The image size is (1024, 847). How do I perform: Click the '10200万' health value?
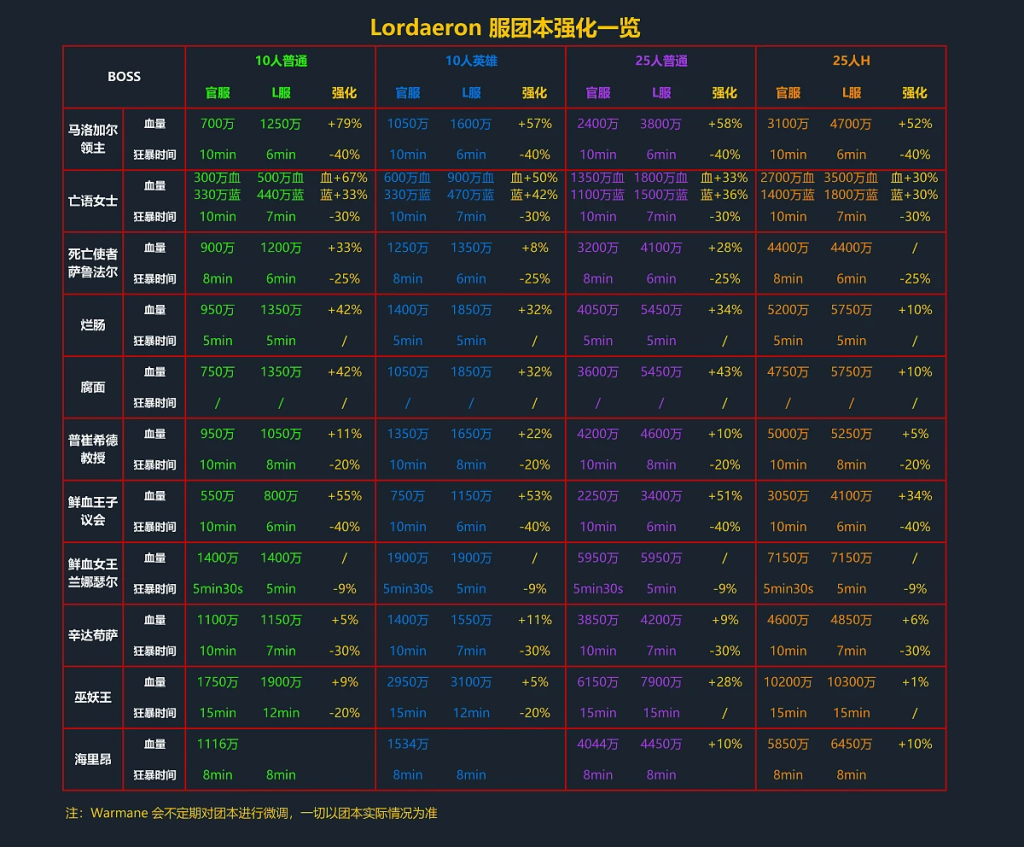click(788, 682)
